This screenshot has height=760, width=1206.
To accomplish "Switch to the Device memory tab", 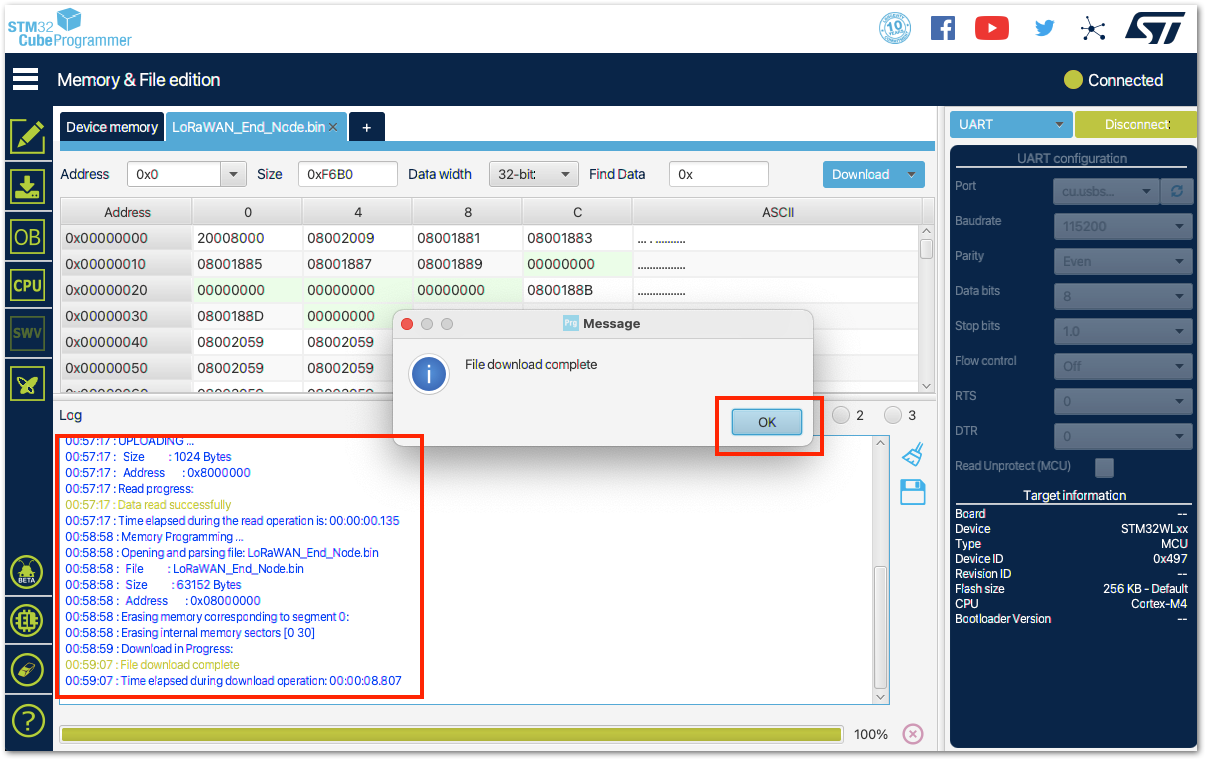I will pyautogui.click(x=112, y=127).
